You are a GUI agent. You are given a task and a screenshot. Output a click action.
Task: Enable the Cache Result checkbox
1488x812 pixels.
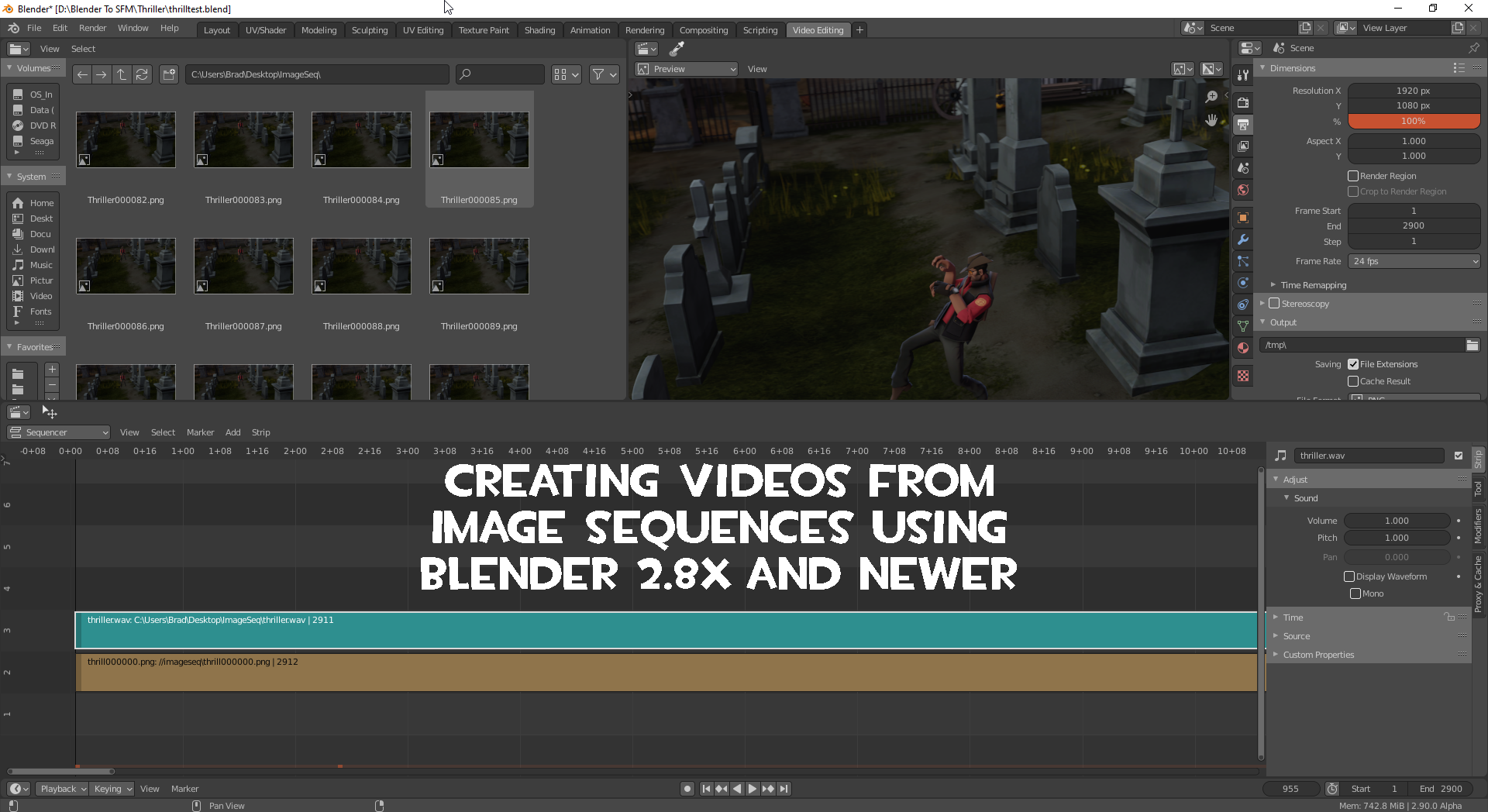[x=1353, y=381]
